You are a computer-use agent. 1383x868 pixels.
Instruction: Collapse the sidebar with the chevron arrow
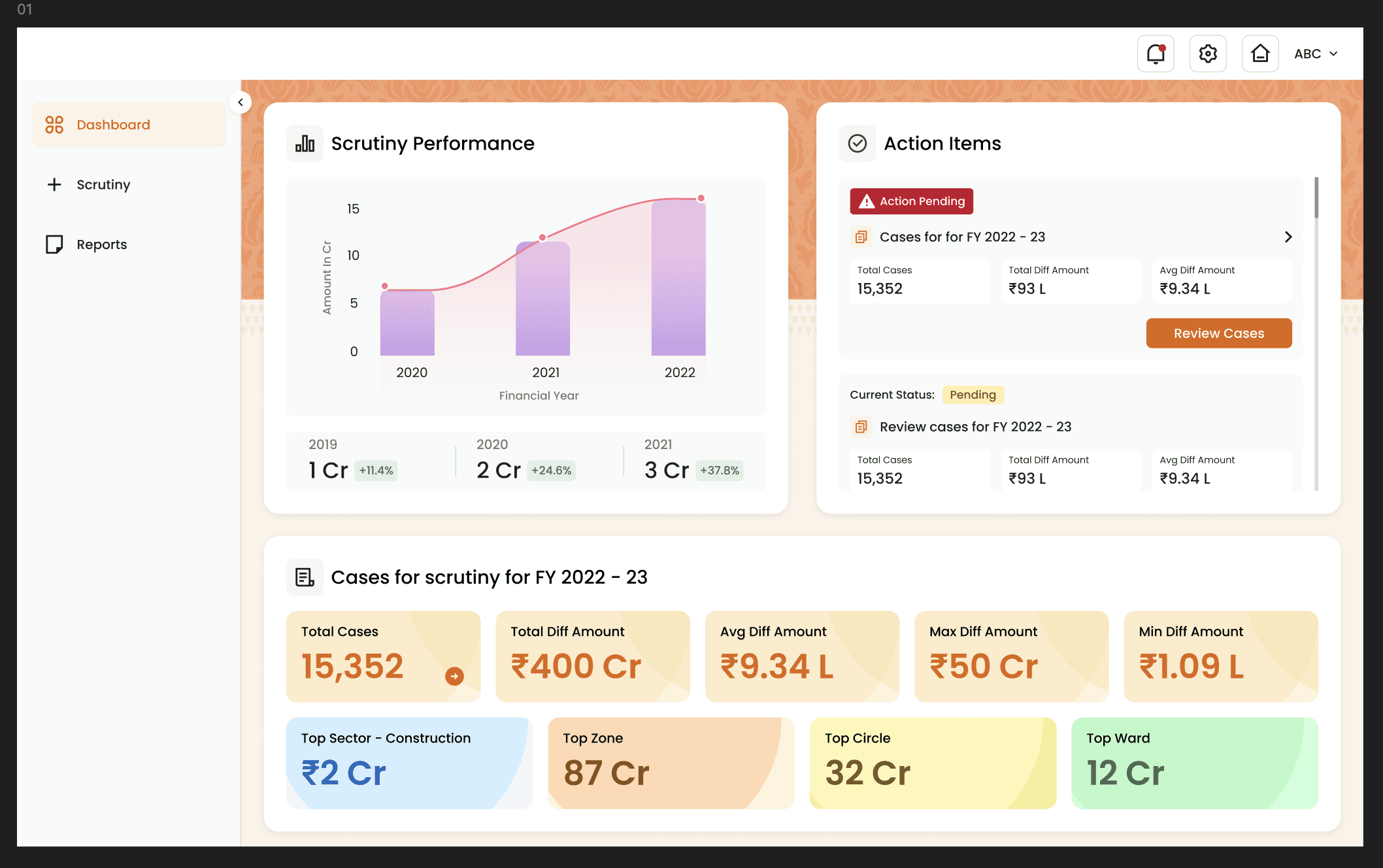click(241, 102)
